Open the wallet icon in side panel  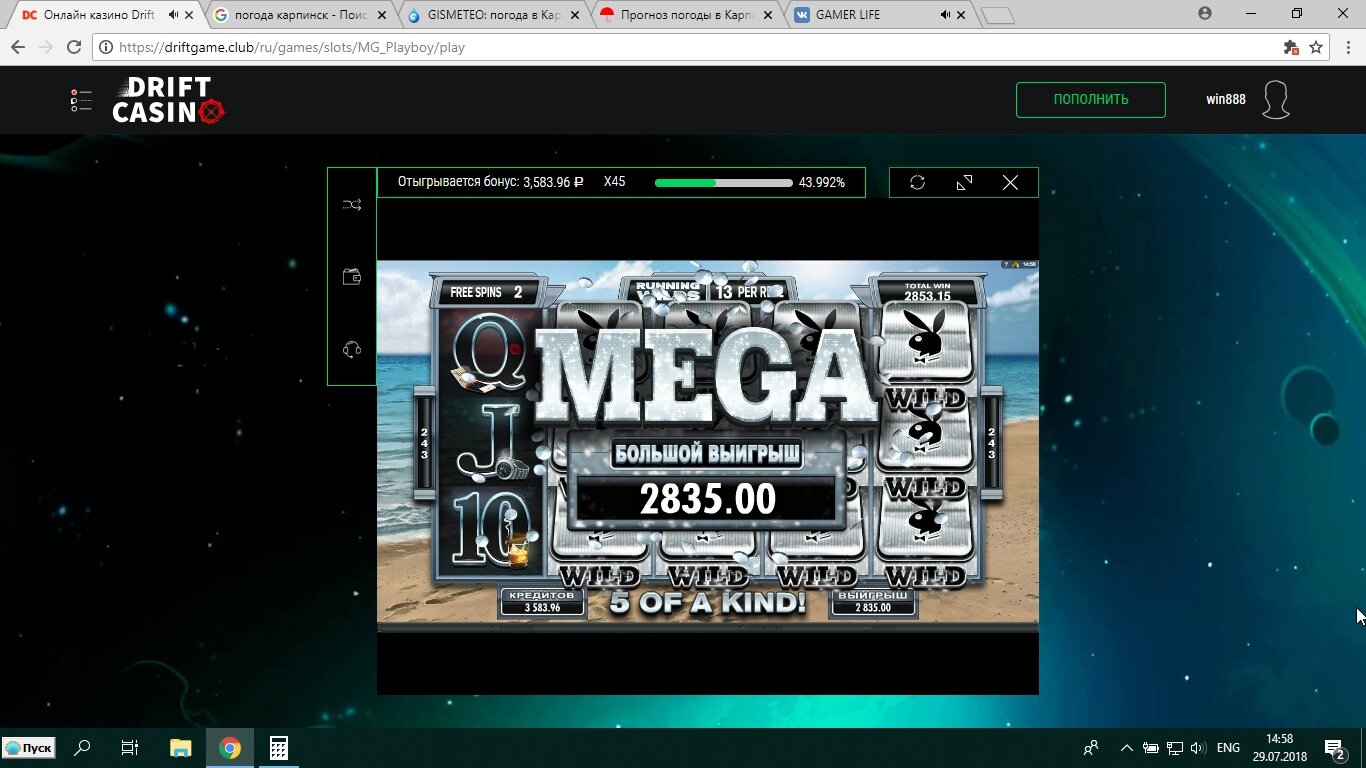coord(352,277)
